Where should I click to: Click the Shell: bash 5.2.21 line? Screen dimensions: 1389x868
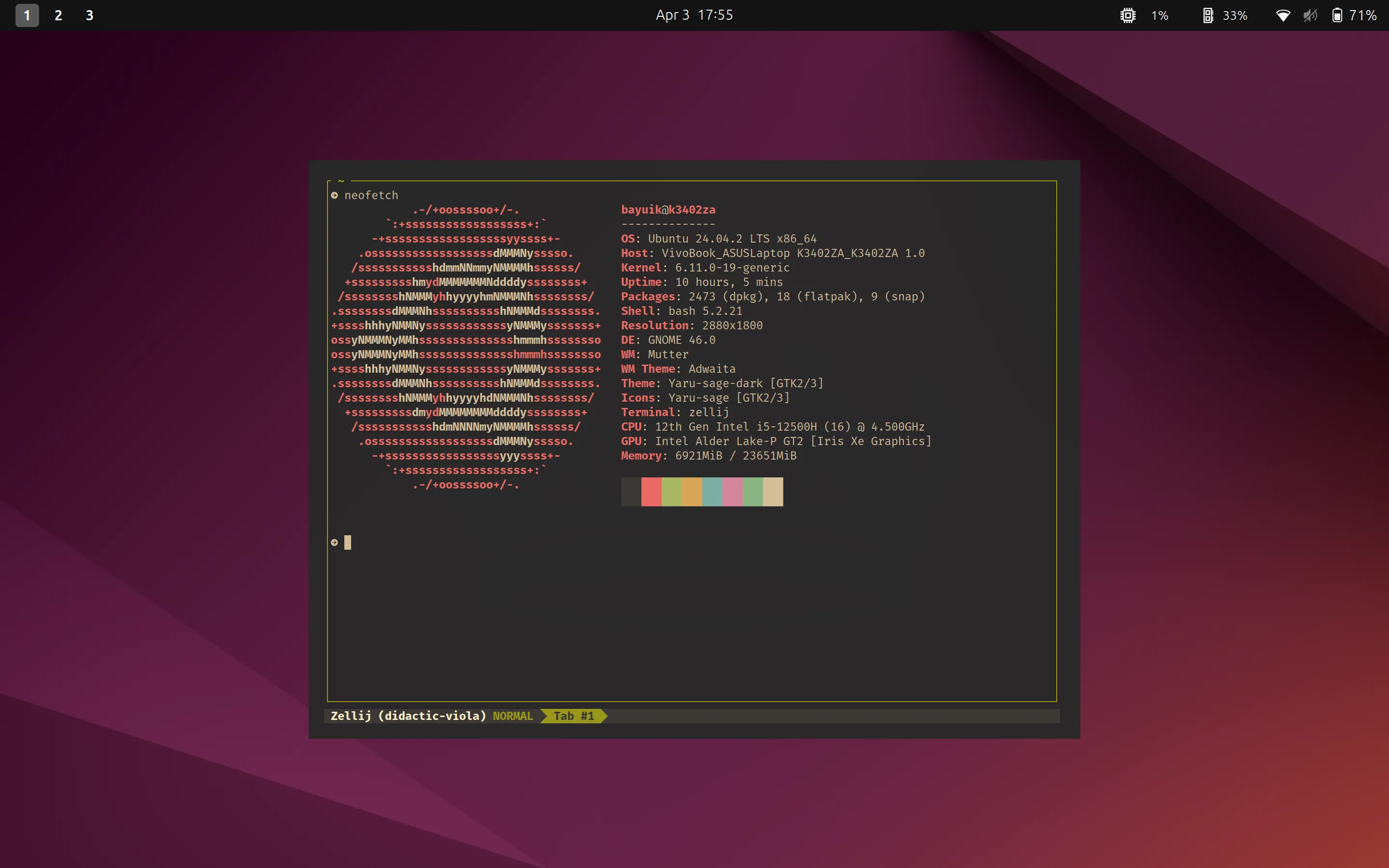(x=681, y=311)
